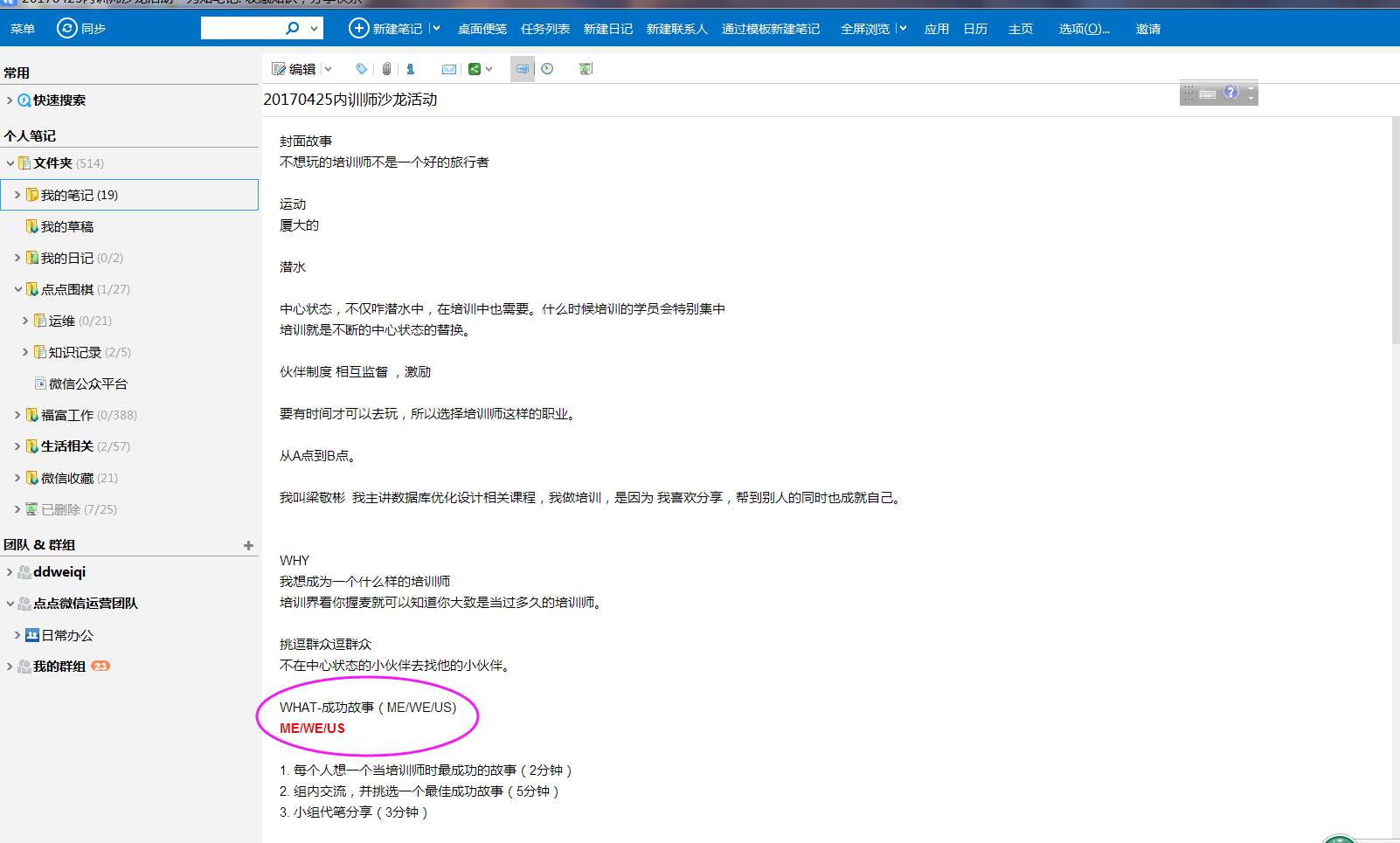Click the paperclip attachment icon

(x=386, y=69)
